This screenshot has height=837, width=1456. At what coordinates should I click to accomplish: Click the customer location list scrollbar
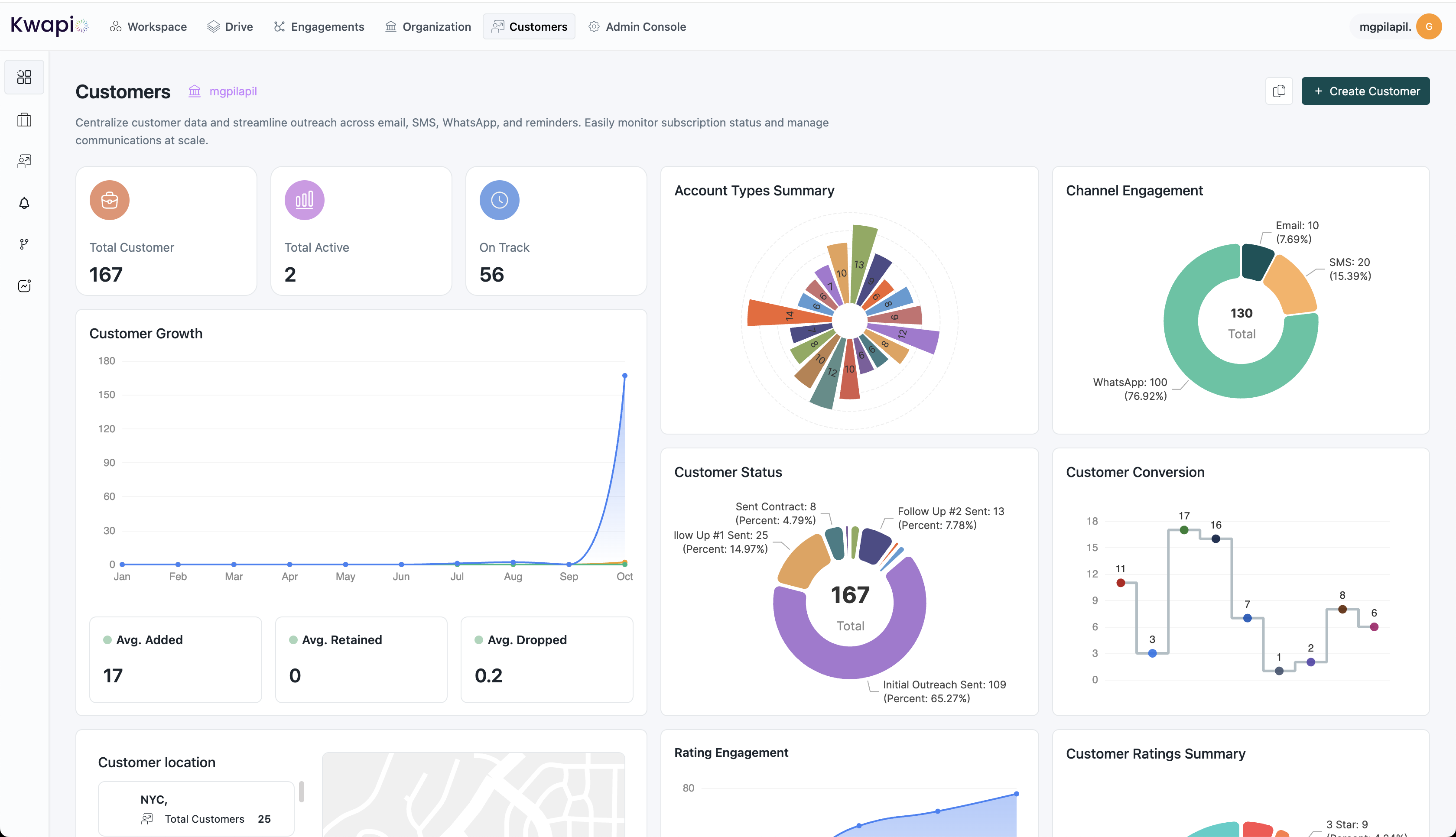302,792
